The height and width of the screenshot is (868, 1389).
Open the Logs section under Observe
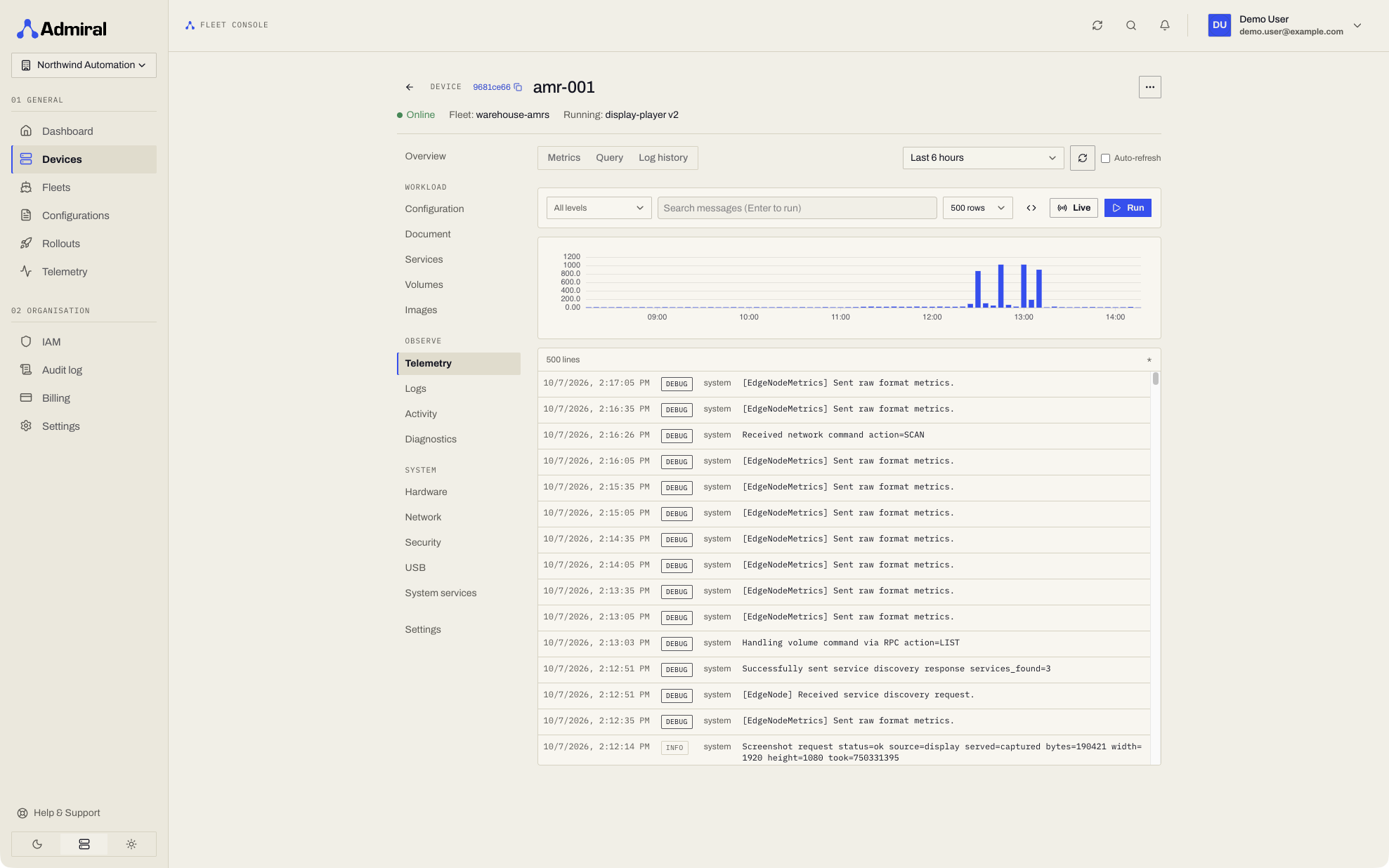459,389
